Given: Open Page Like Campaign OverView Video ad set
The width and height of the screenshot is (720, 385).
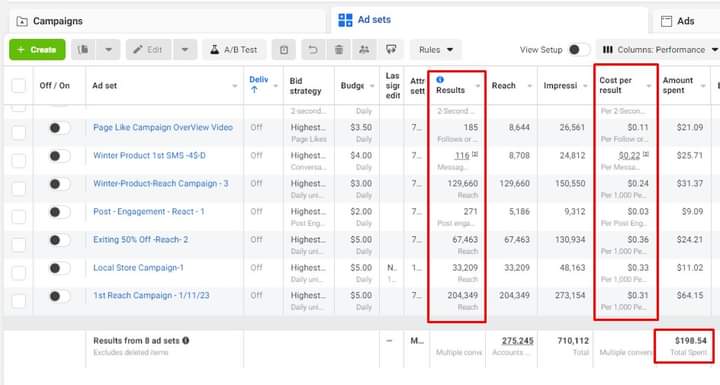Looking at the screenshot, I should pyautogui.click(x=163, y=127).
